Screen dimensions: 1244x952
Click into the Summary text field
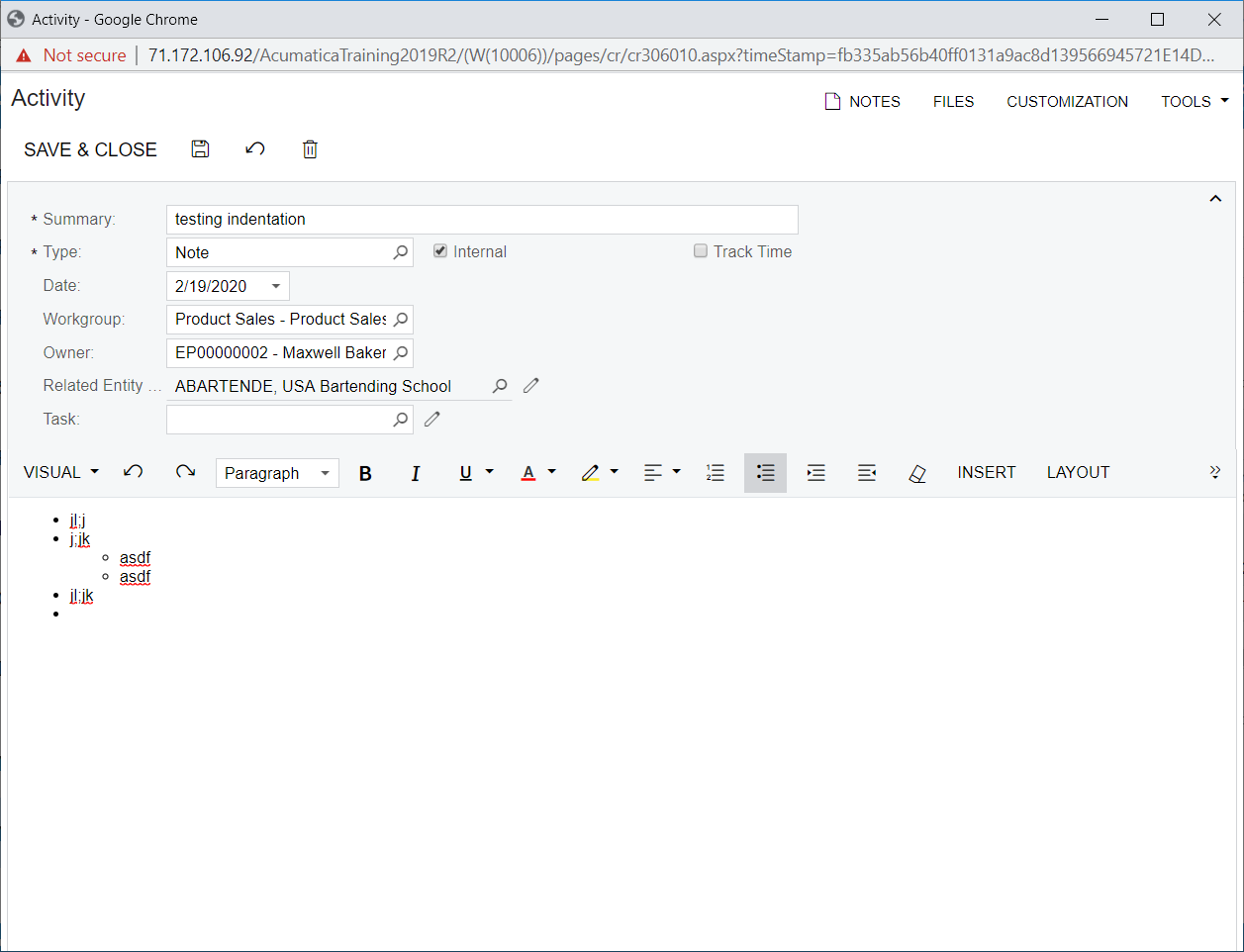tap(481, 220)
